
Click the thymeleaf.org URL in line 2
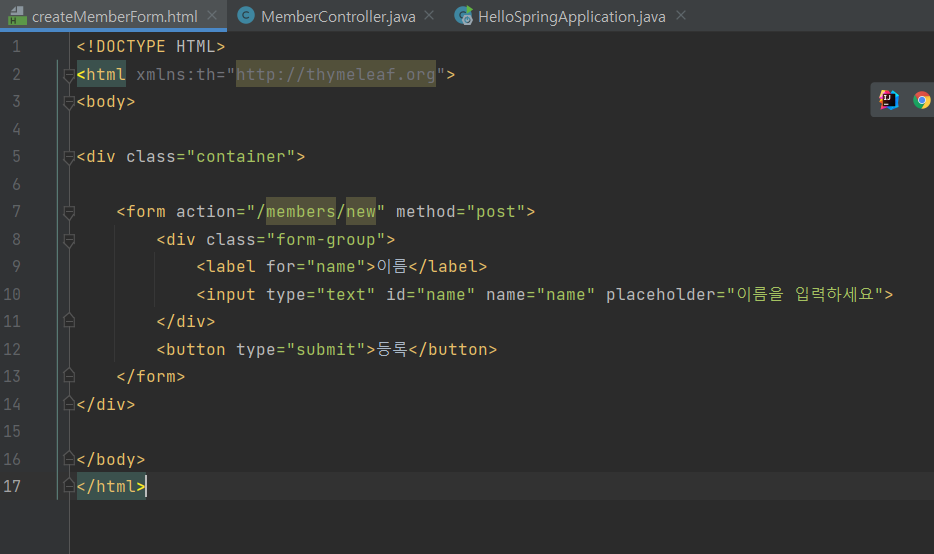click(x=336, y=74)
